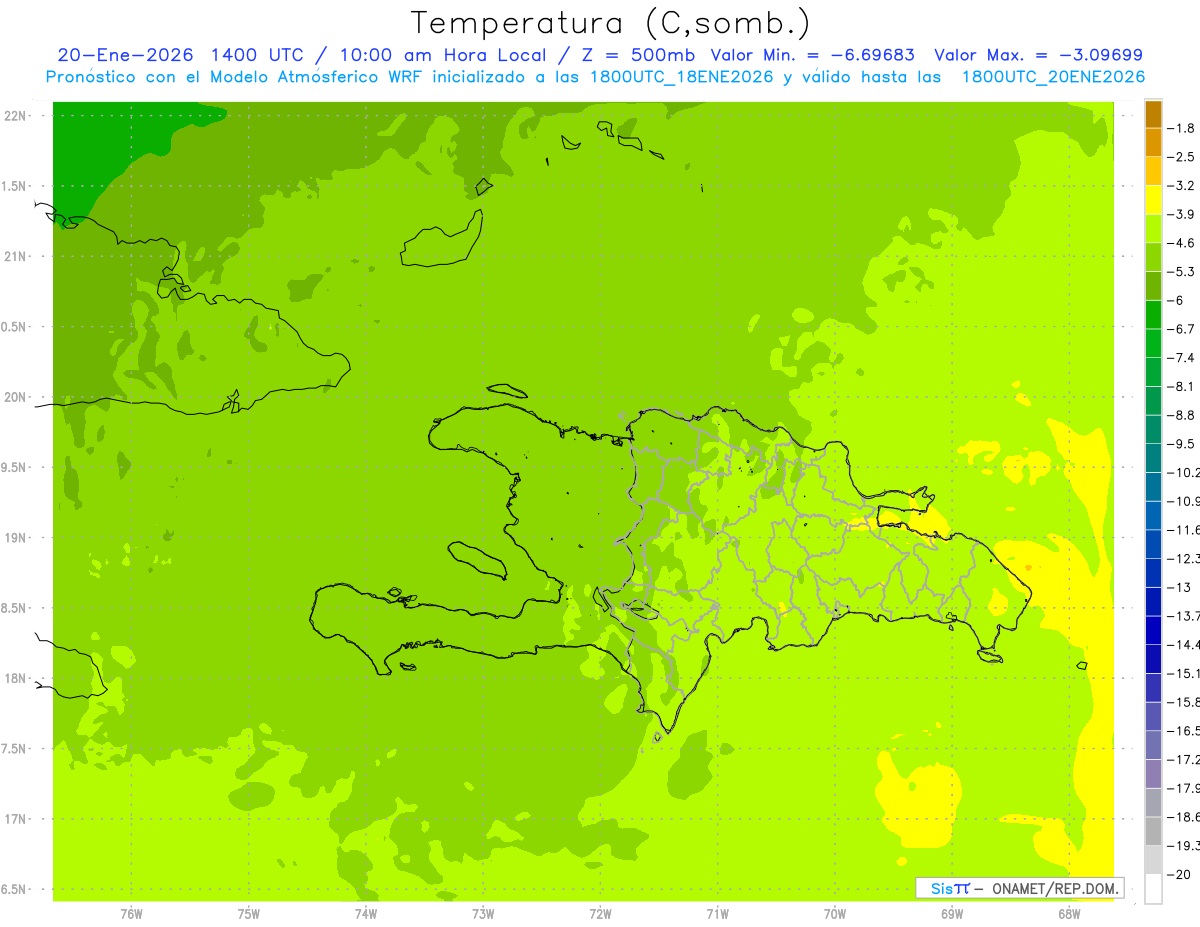Click the 'Valor Min. = -6.69683' value
Screen dimensions: 1200x927
811,55
